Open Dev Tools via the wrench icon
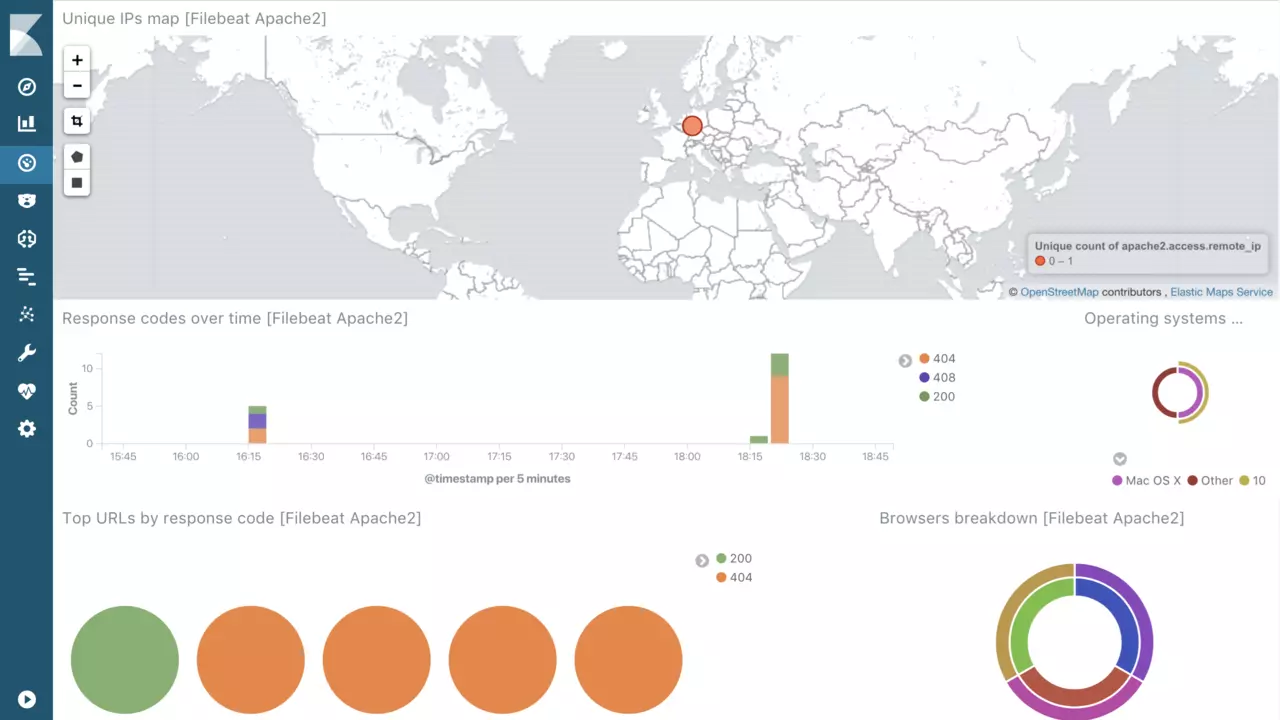 tap(27, 353)
